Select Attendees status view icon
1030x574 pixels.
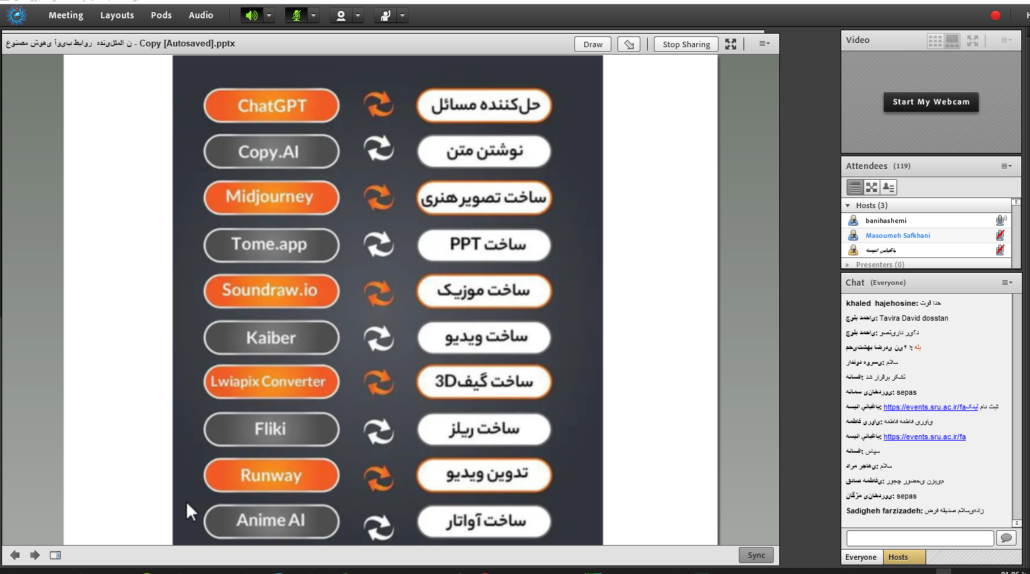click(x=888, y=187)
